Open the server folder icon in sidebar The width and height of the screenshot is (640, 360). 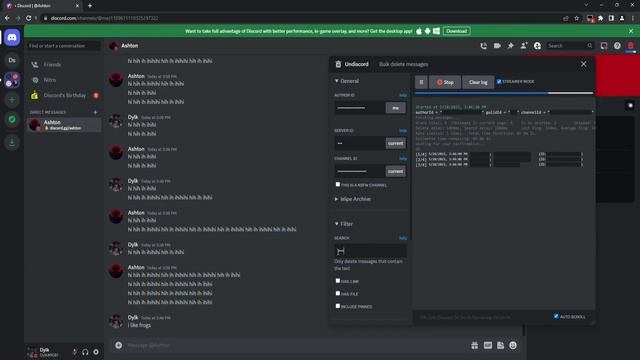click(x=12, y=80)
